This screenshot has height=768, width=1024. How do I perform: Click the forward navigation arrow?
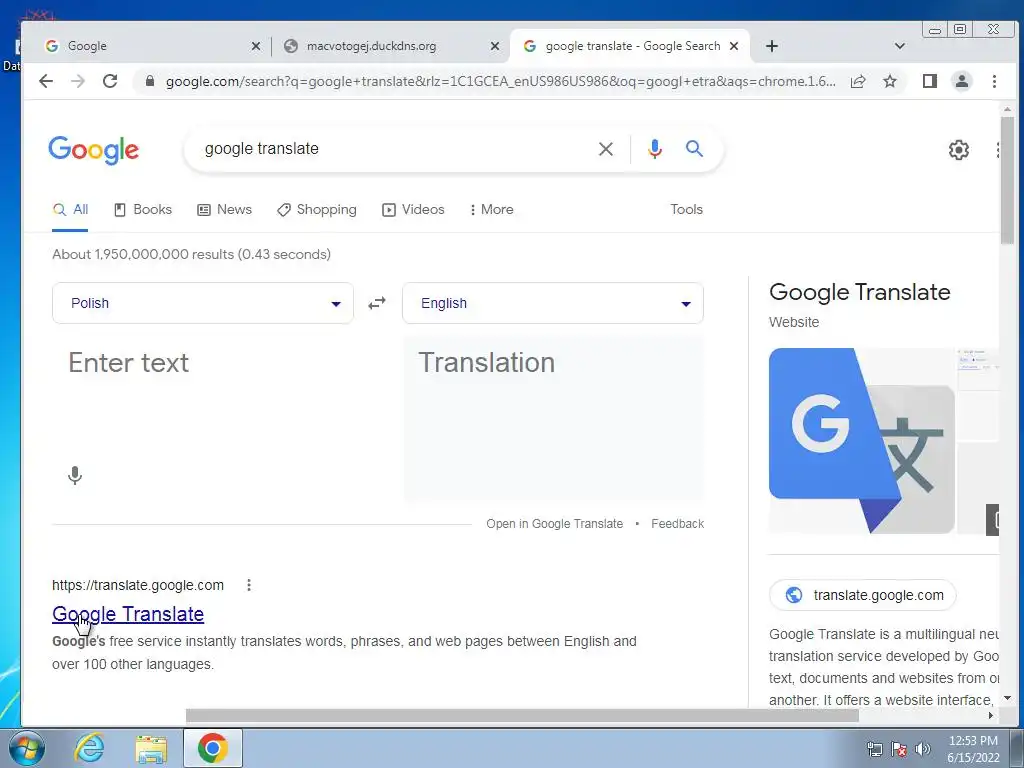78,81
